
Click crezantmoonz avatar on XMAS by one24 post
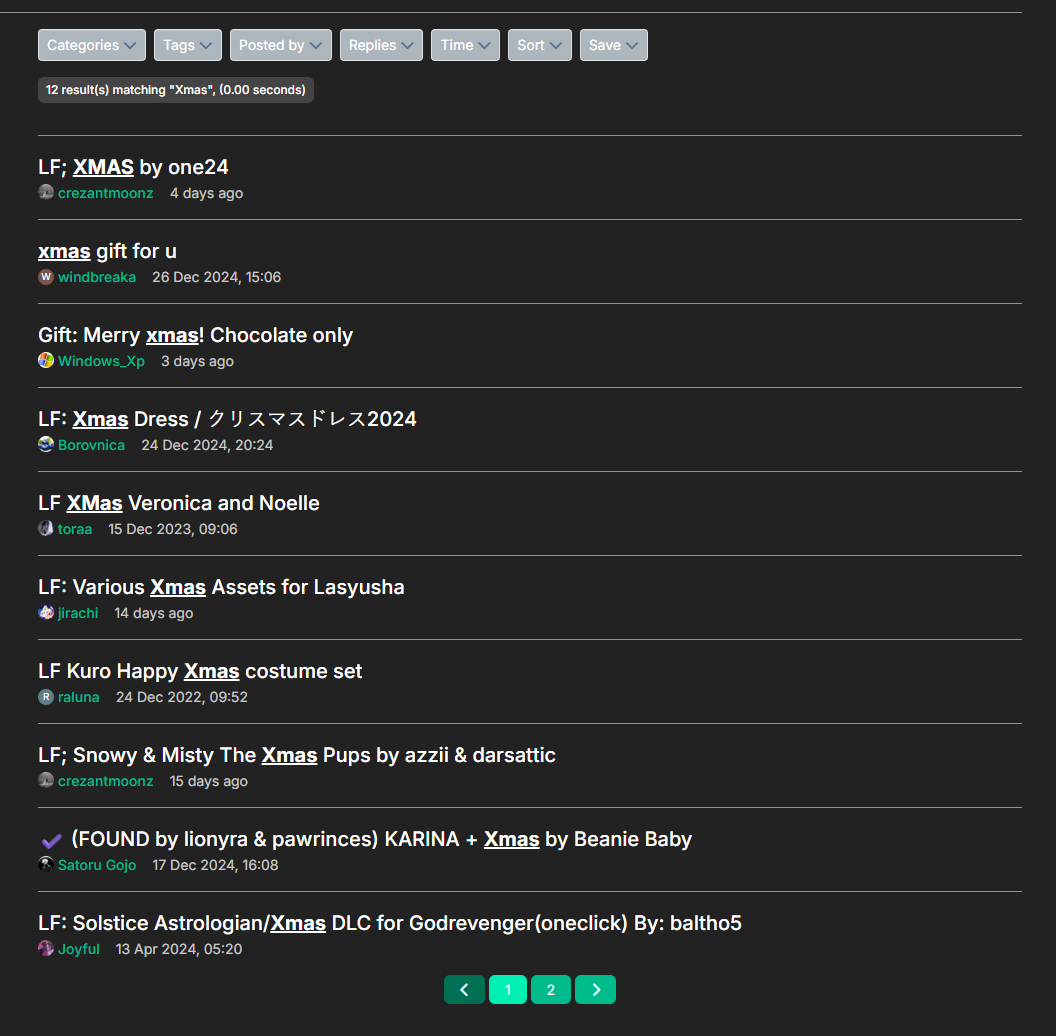click(46, 193)
